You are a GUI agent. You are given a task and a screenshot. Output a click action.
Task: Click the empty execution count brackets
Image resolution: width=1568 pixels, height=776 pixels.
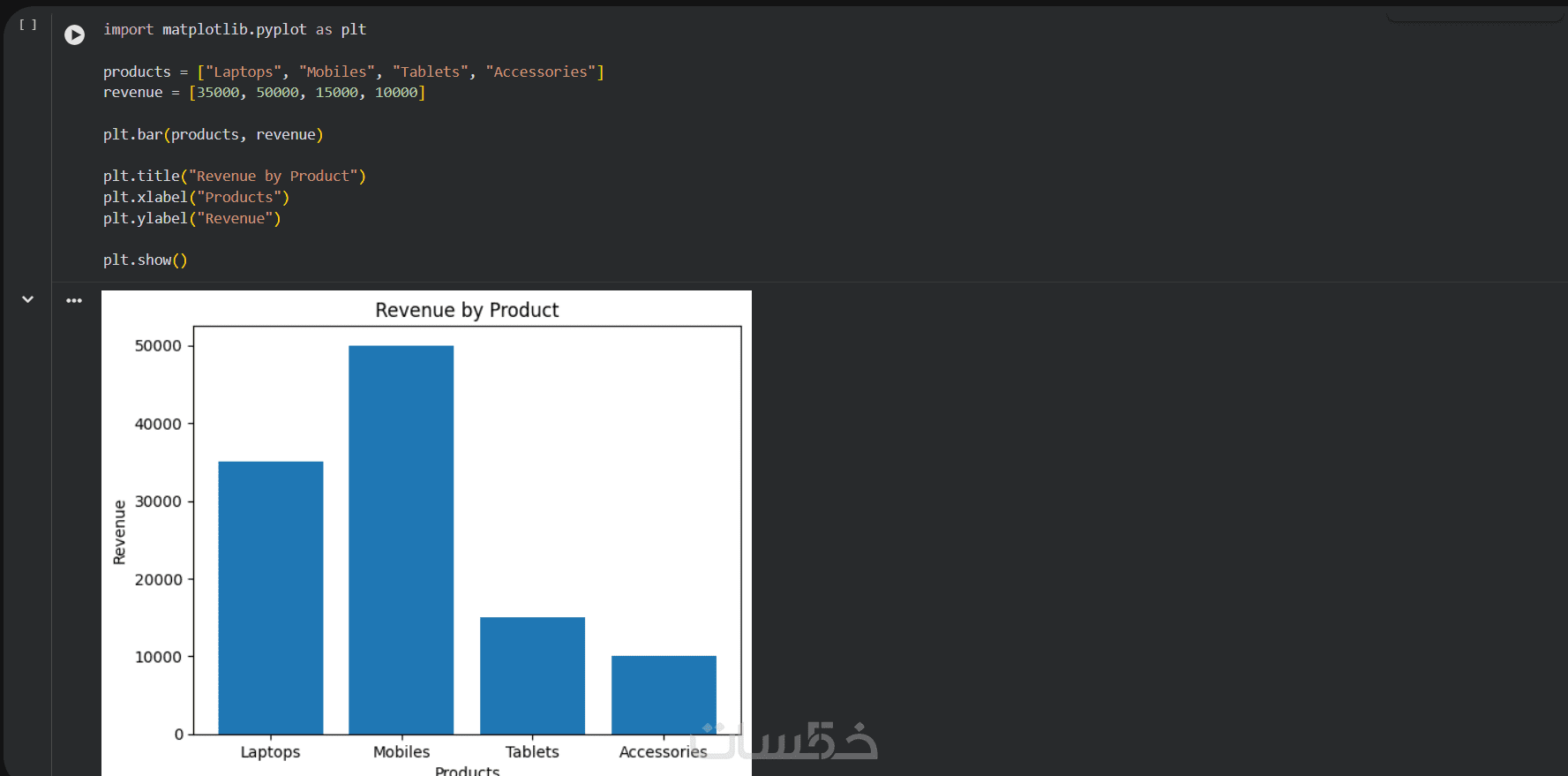pyautogui.click(x=28, y=25)
